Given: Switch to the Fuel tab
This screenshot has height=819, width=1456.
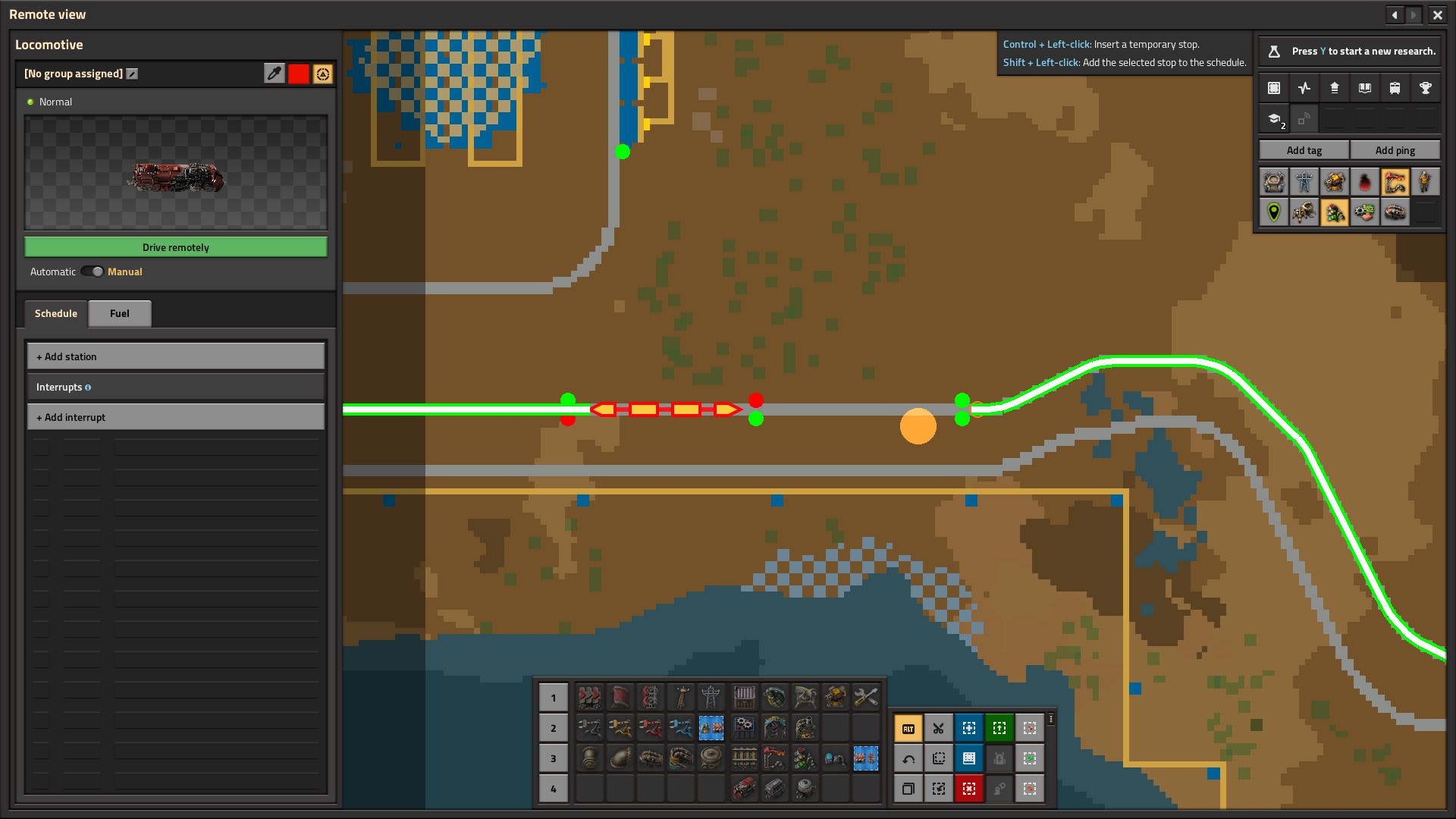Looking at the screenshot, I should pos(119,313).
